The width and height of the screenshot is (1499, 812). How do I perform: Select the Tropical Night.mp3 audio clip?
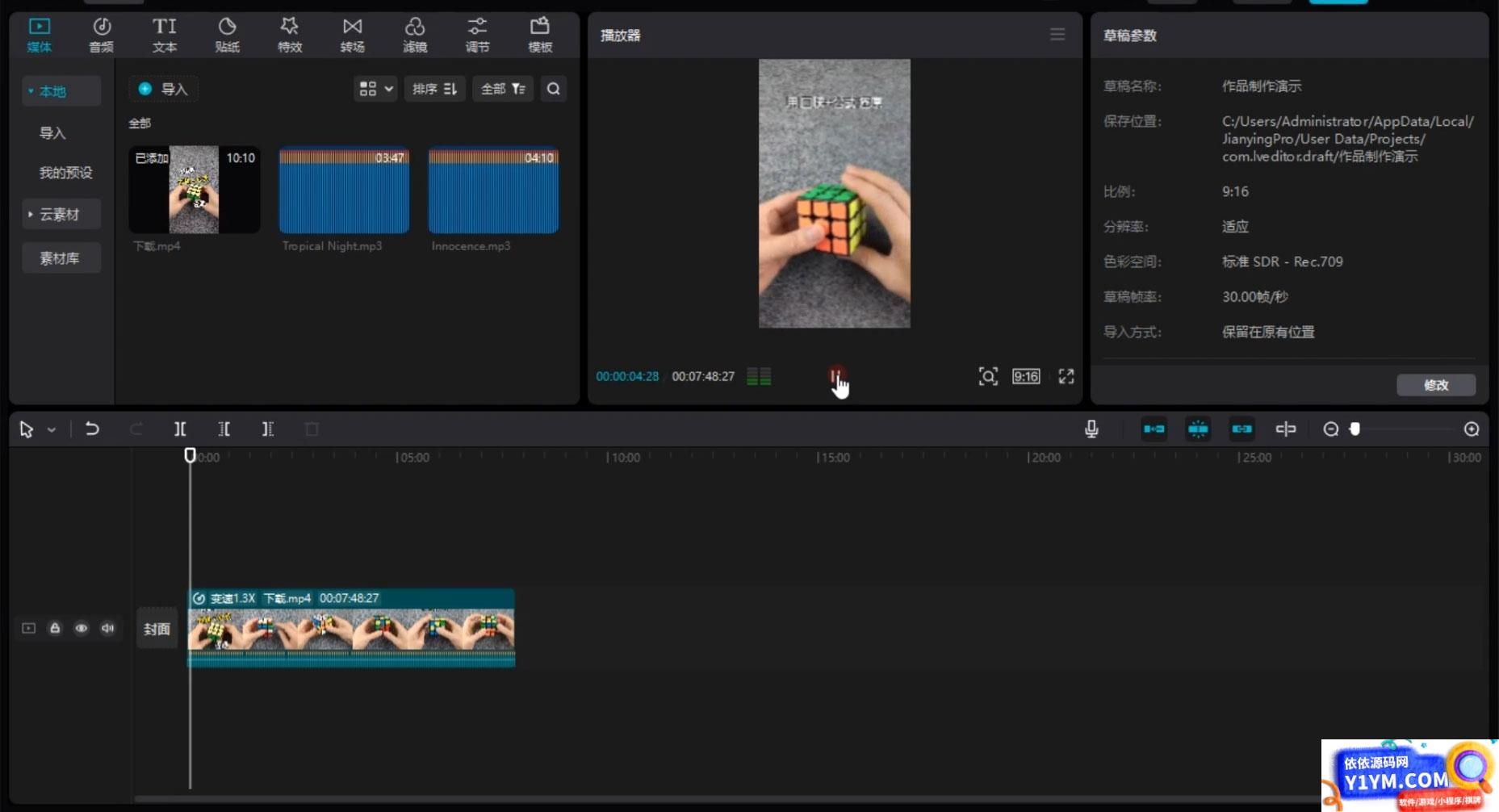pyautogui.click(x=344, y=190)
